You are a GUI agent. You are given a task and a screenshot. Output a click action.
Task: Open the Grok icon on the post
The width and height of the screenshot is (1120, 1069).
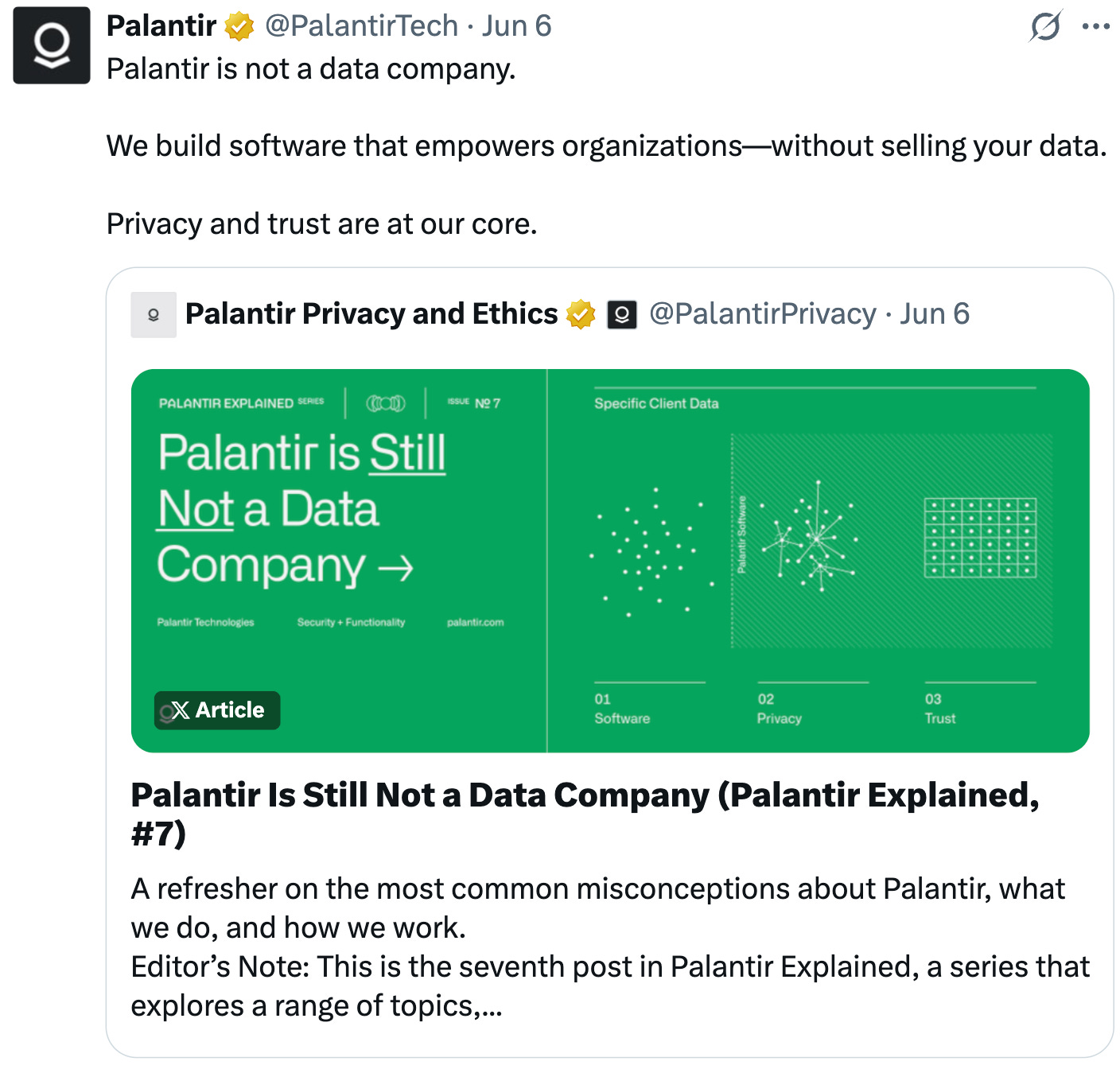coord(1044,26)
